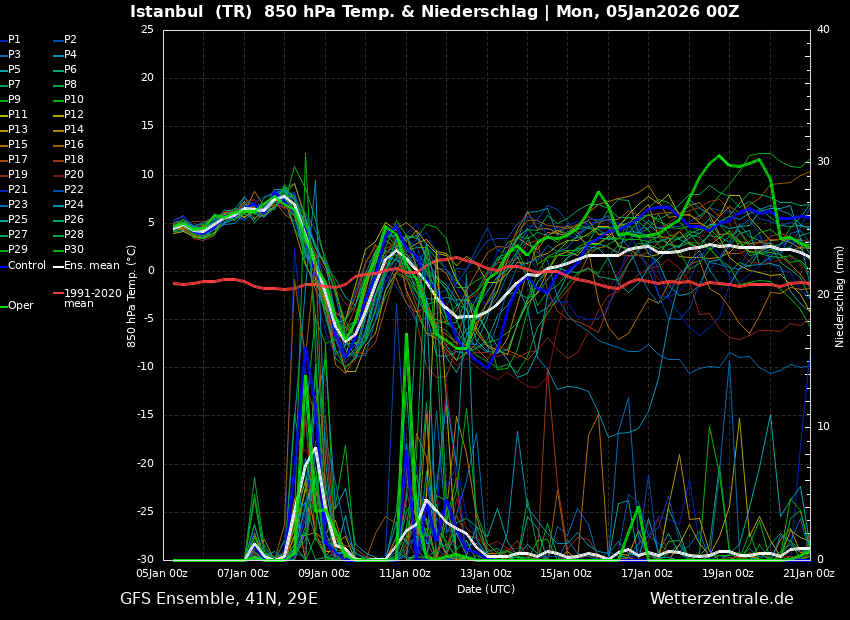Click temperature axis value -25

pyautogui.click(x=146, y=512)
